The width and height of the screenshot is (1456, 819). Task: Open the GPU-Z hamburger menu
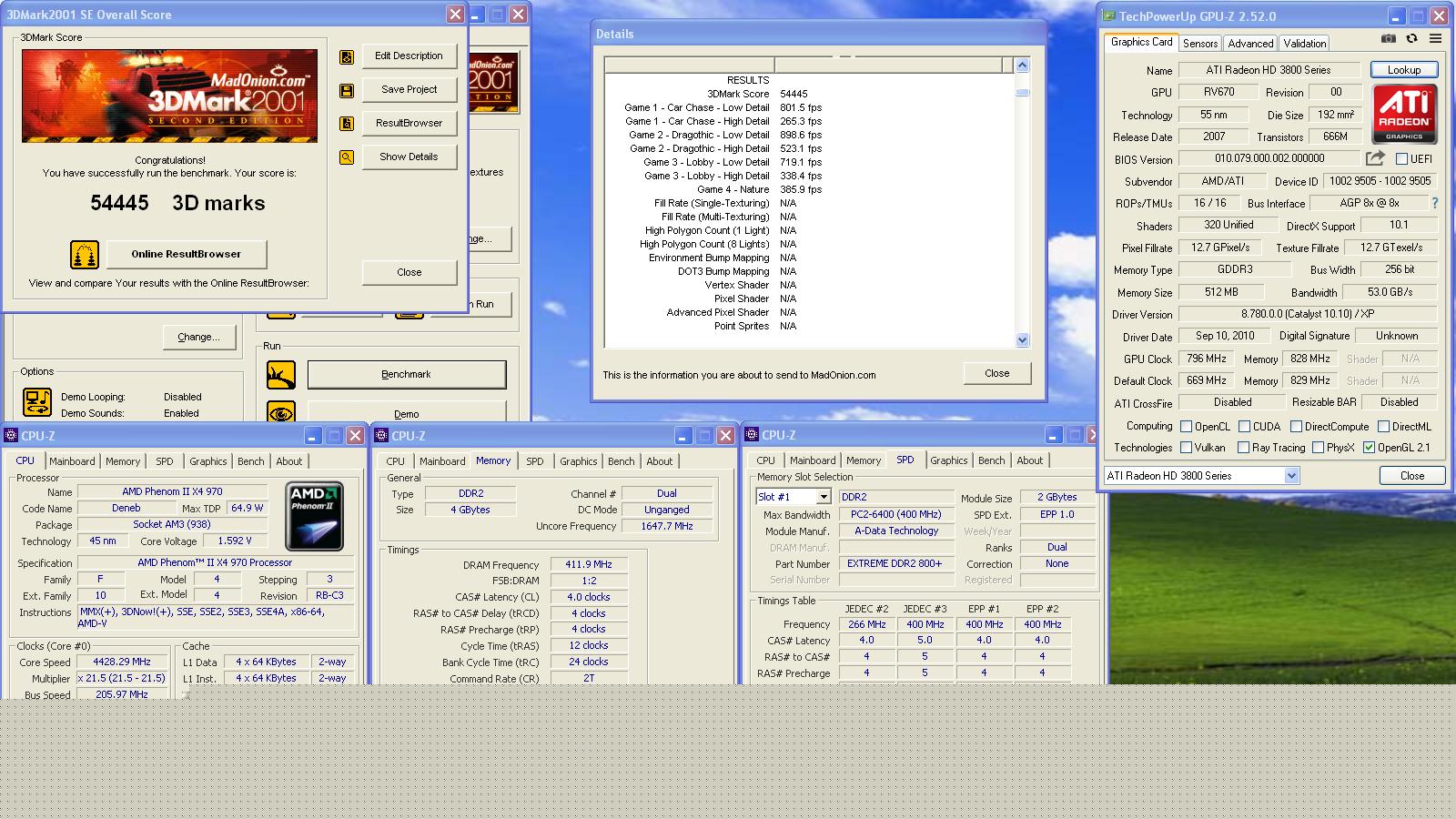[x=1435, y=39]
